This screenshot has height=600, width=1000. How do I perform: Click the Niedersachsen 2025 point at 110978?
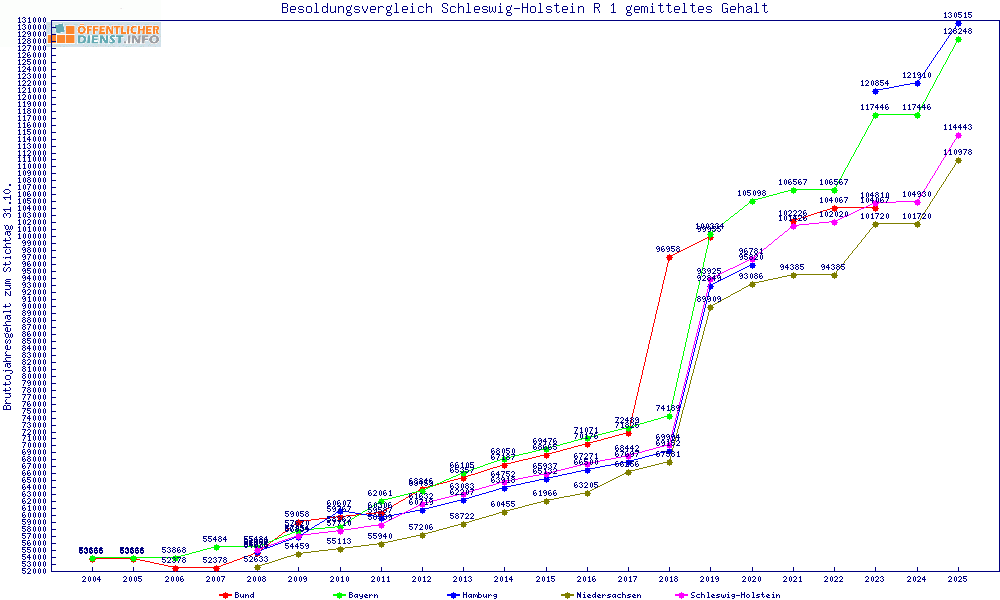(959, 160)
